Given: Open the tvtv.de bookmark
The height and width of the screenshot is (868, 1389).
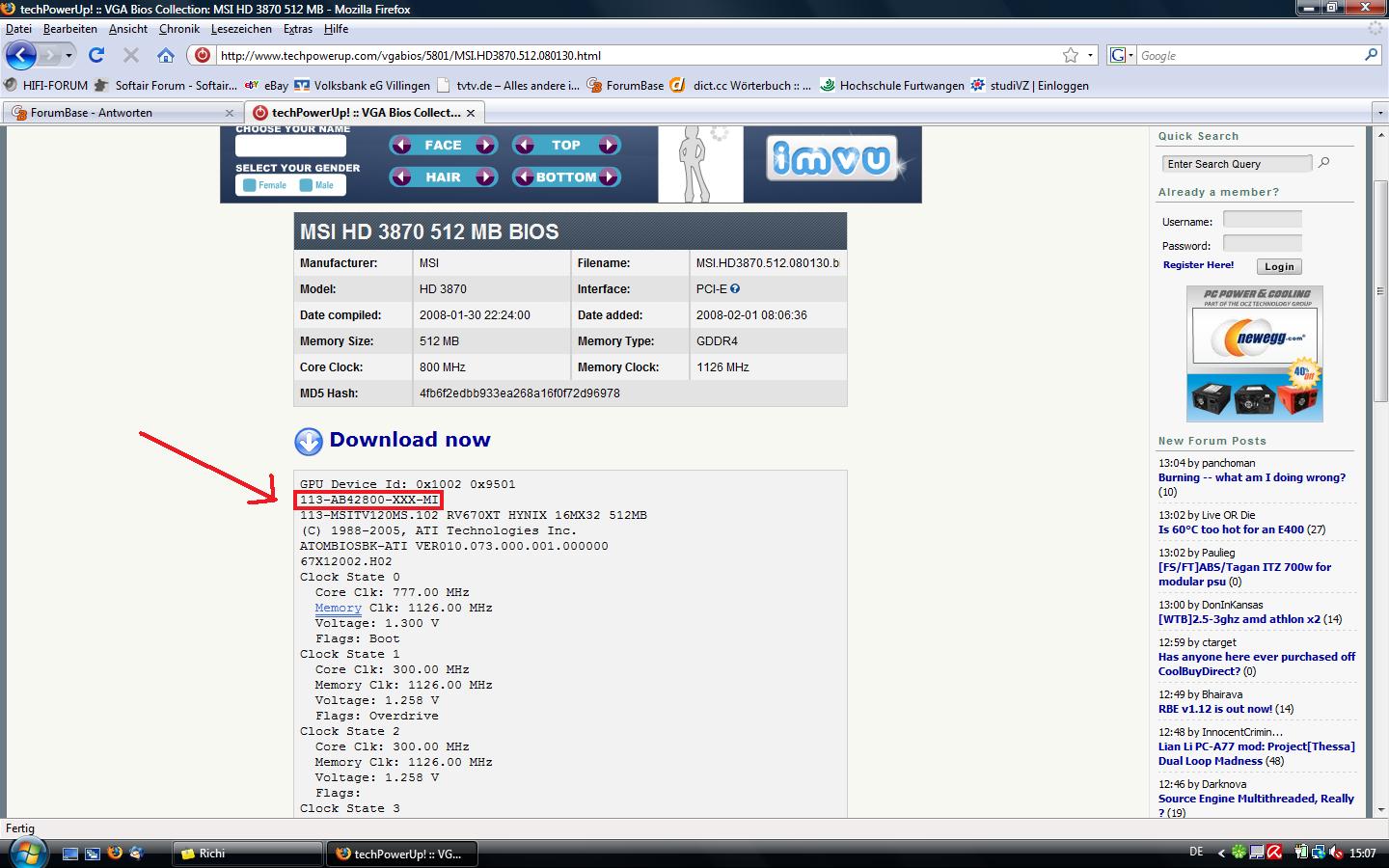Looking at the screenshot, I should [x=508, y=85].
